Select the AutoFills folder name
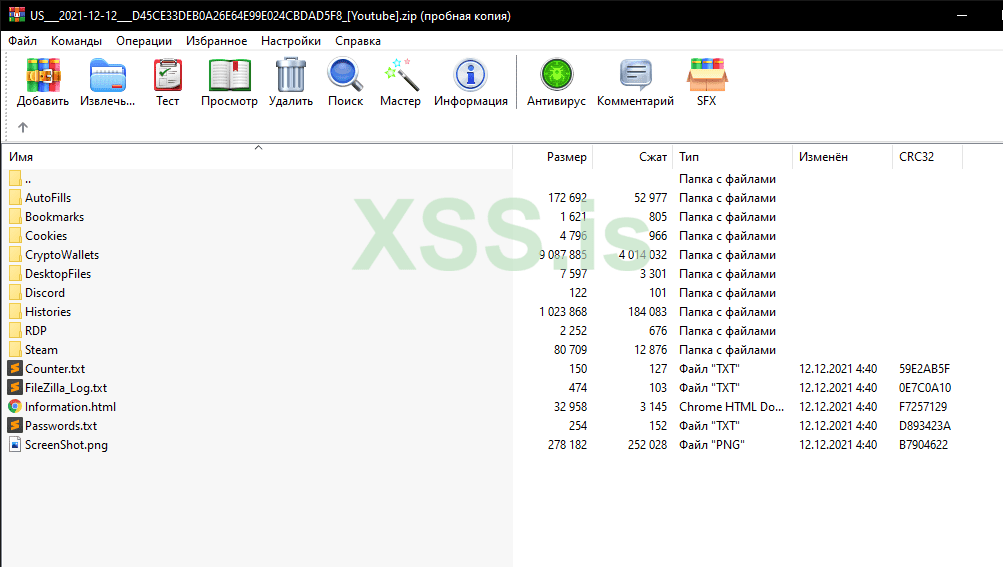 [48, 198]
